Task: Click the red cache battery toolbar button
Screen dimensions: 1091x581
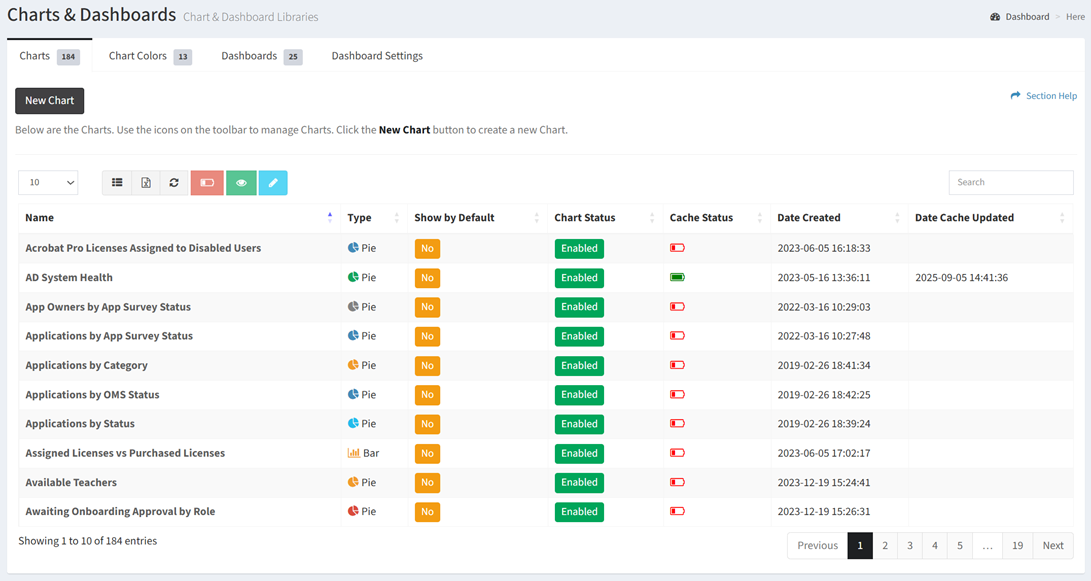Action: pos(207,182)
